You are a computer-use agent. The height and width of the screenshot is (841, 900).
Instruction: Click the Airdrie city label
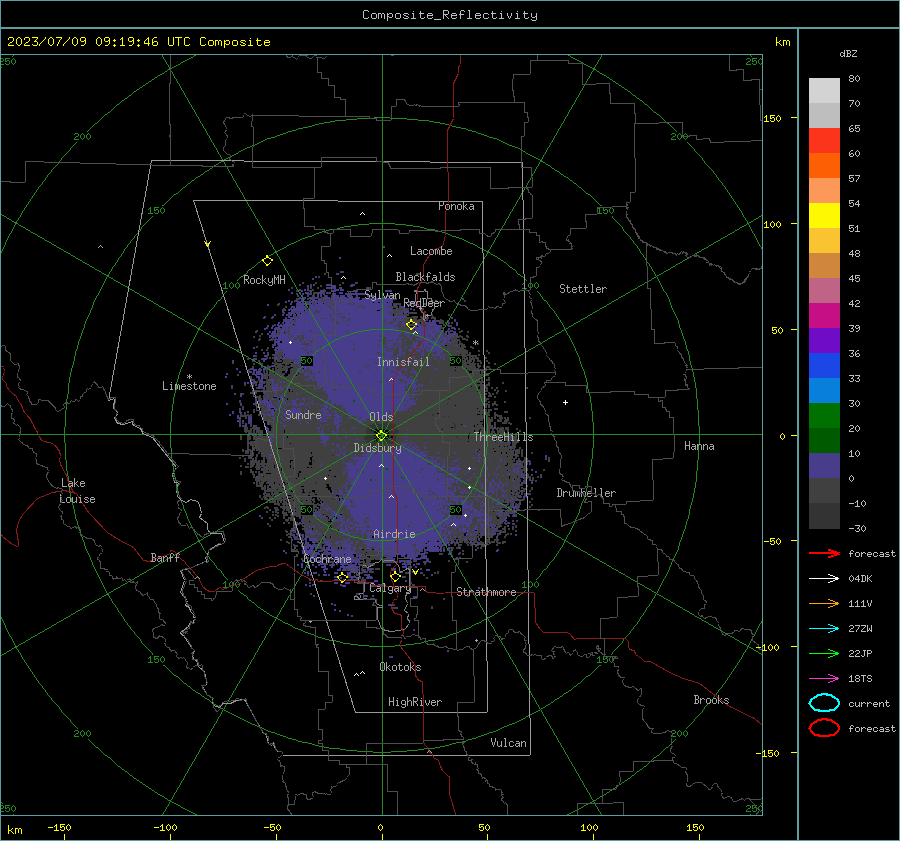(394, 534)
